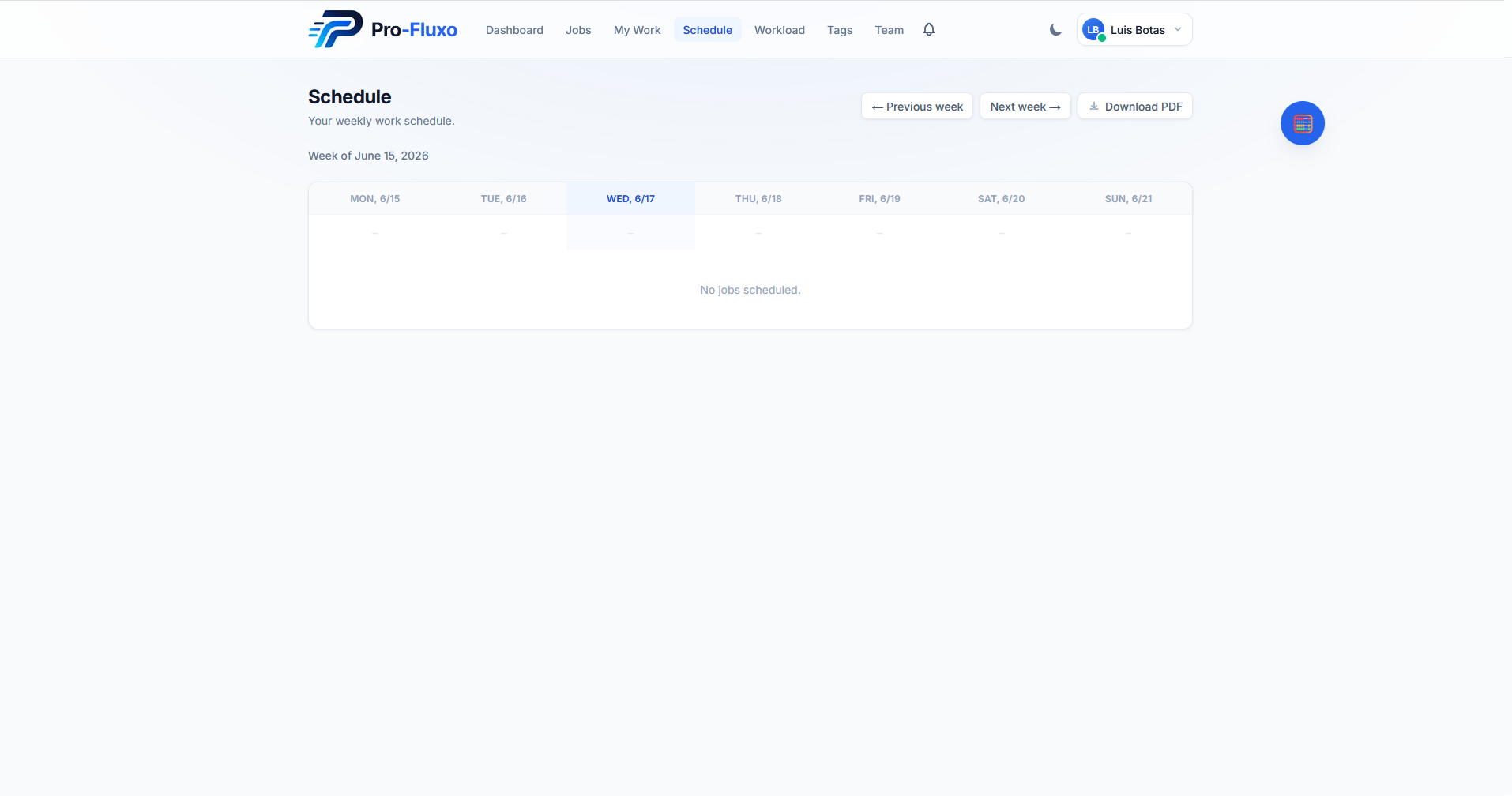
Task: Toggle dark mode moon icon
Action: (x=1055, y=30)
